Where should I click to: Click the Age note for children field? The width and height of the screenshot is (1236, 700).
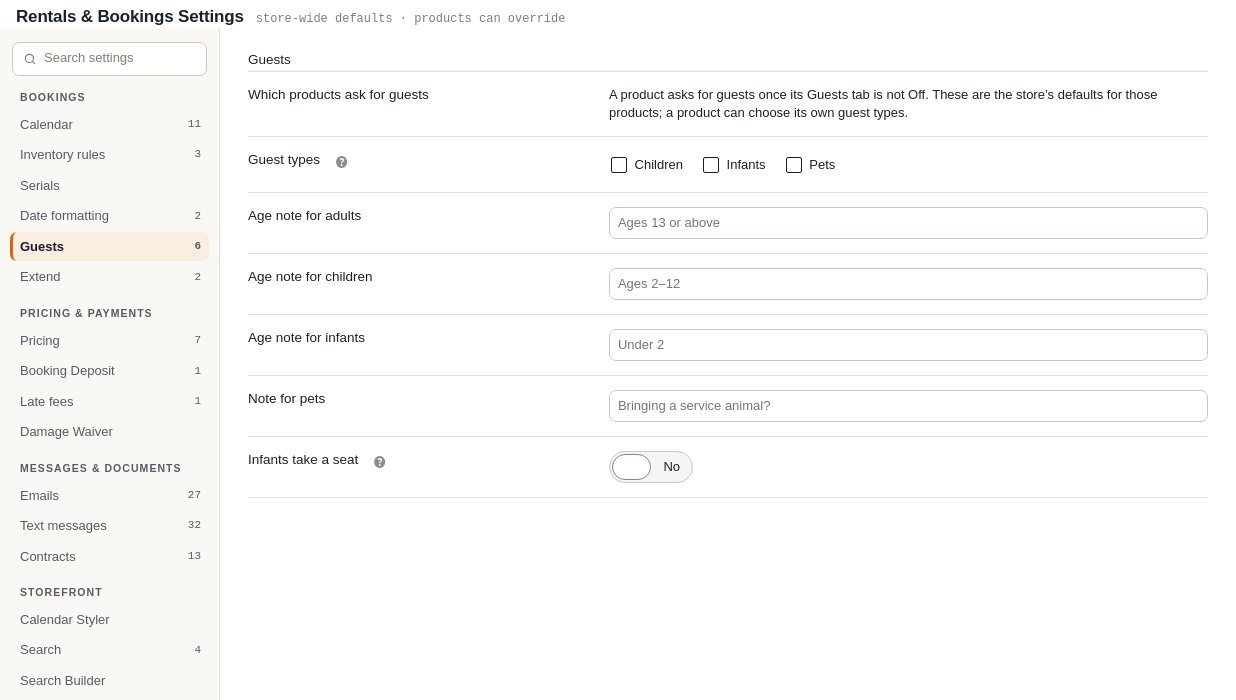[908, 284]
